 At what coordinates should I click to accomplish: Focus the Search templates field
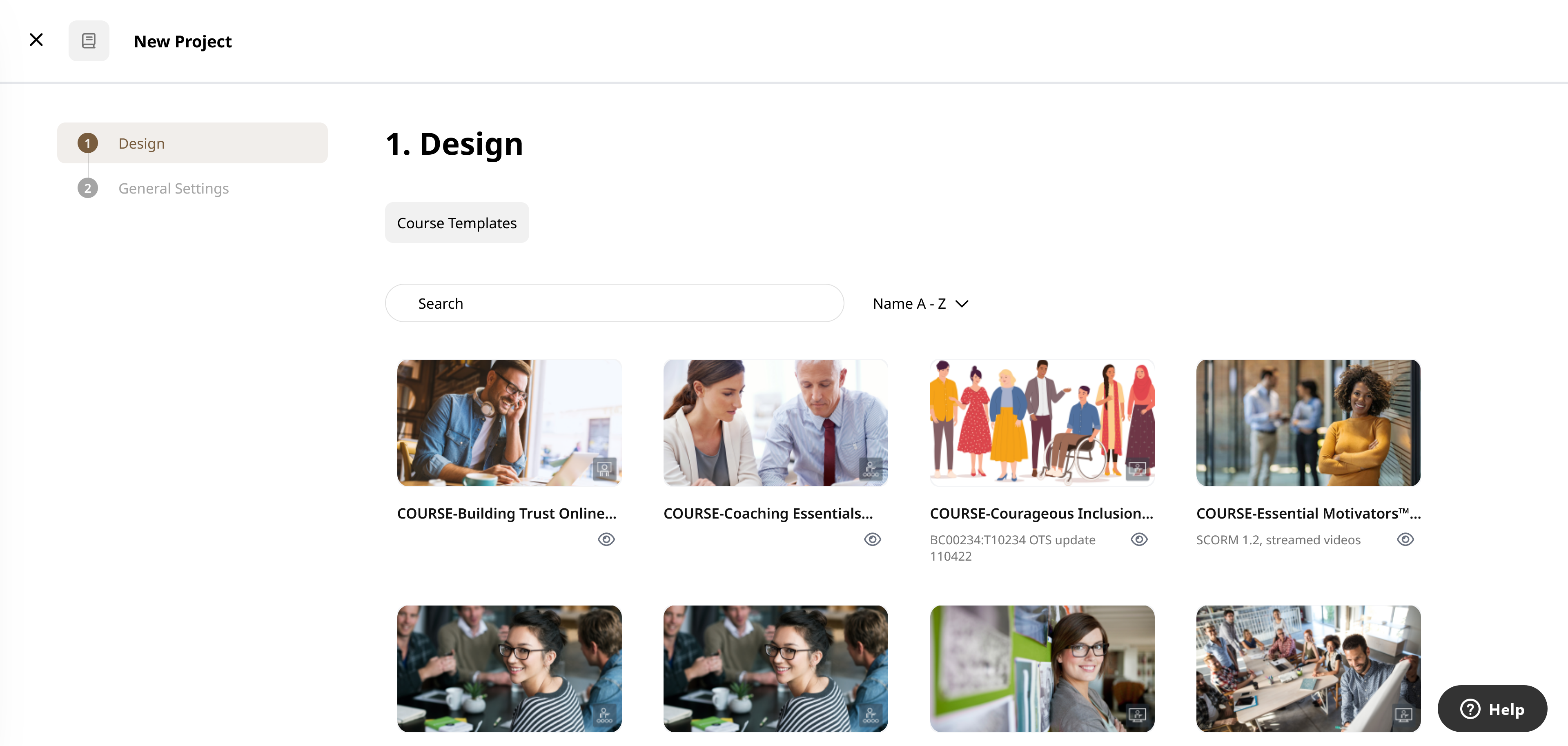pos(614,303)
